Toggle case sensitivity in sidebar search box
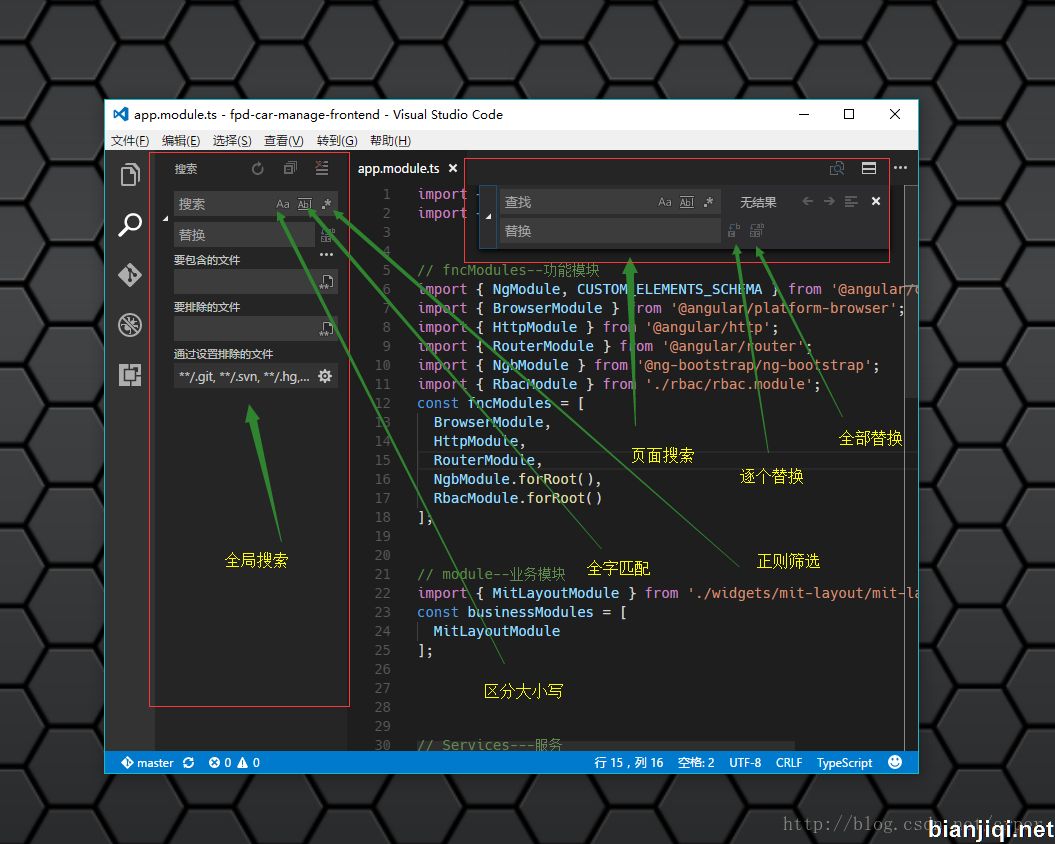Viewport: 1055px width, 844px height. click(x=283, y=204)
